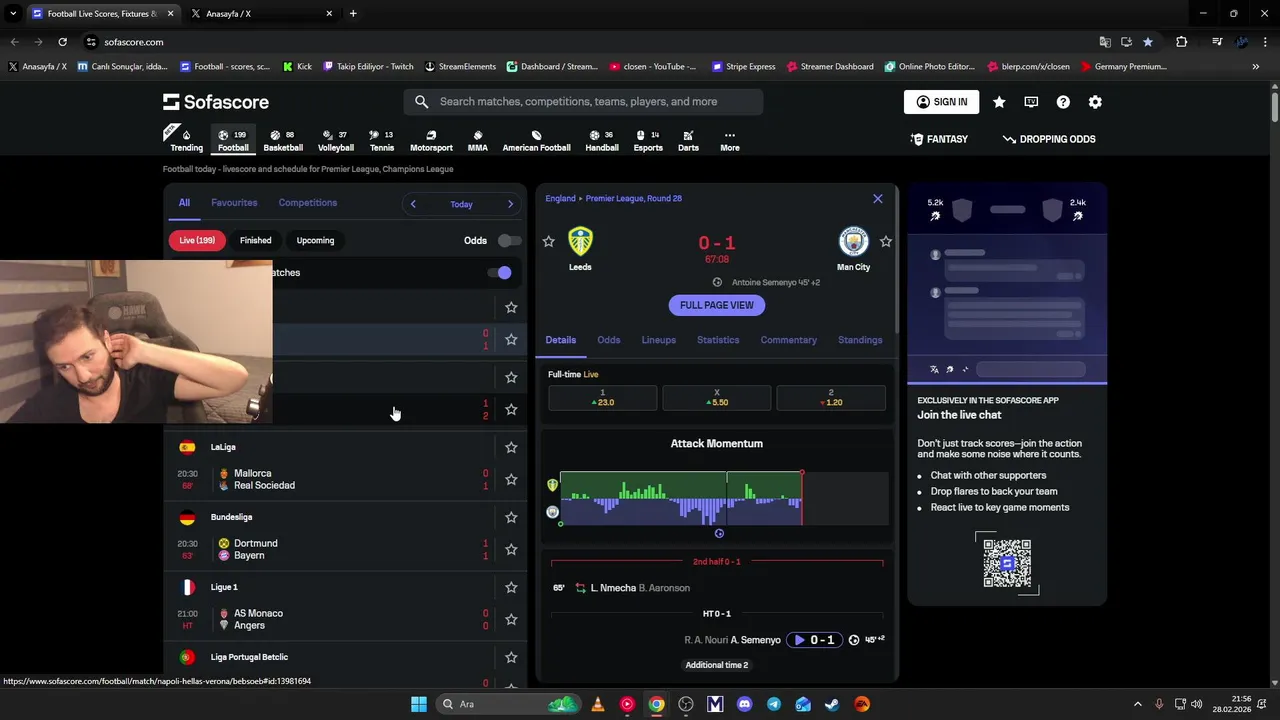Open the Darts section
Image resolution: width=1280 pixels, height=720 pixels.
(688, 140)
